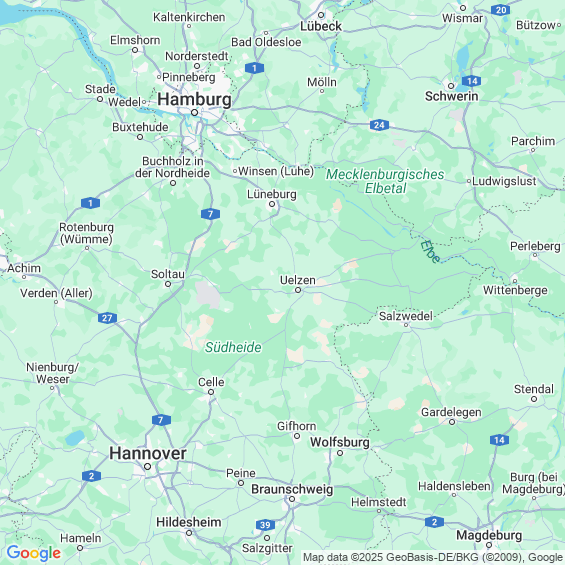Click the A14 shield near Schwerin
The width and height of the screenshot is (565, 565).
472,81
